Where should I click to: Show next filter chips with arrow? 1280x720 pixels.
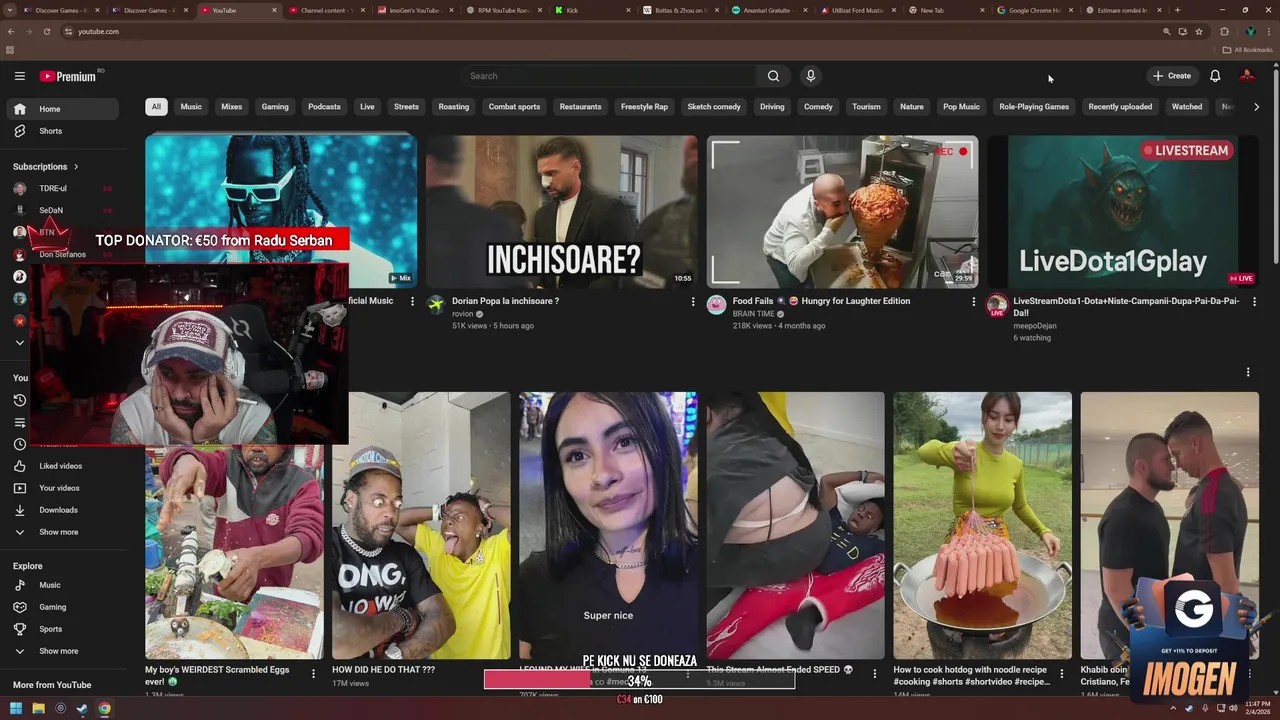point(1256,107)
